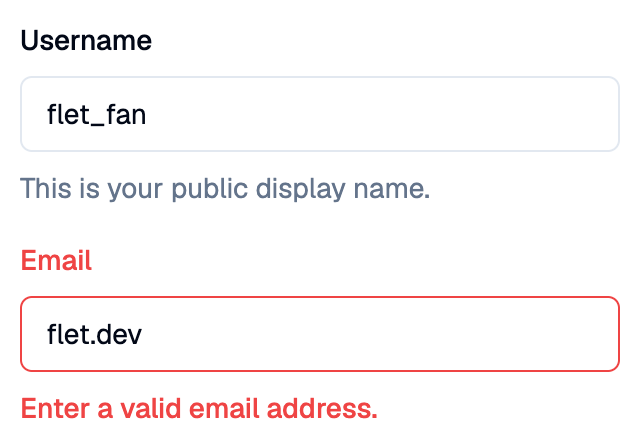
Task: Focus the Username input field
Action: 320,114
